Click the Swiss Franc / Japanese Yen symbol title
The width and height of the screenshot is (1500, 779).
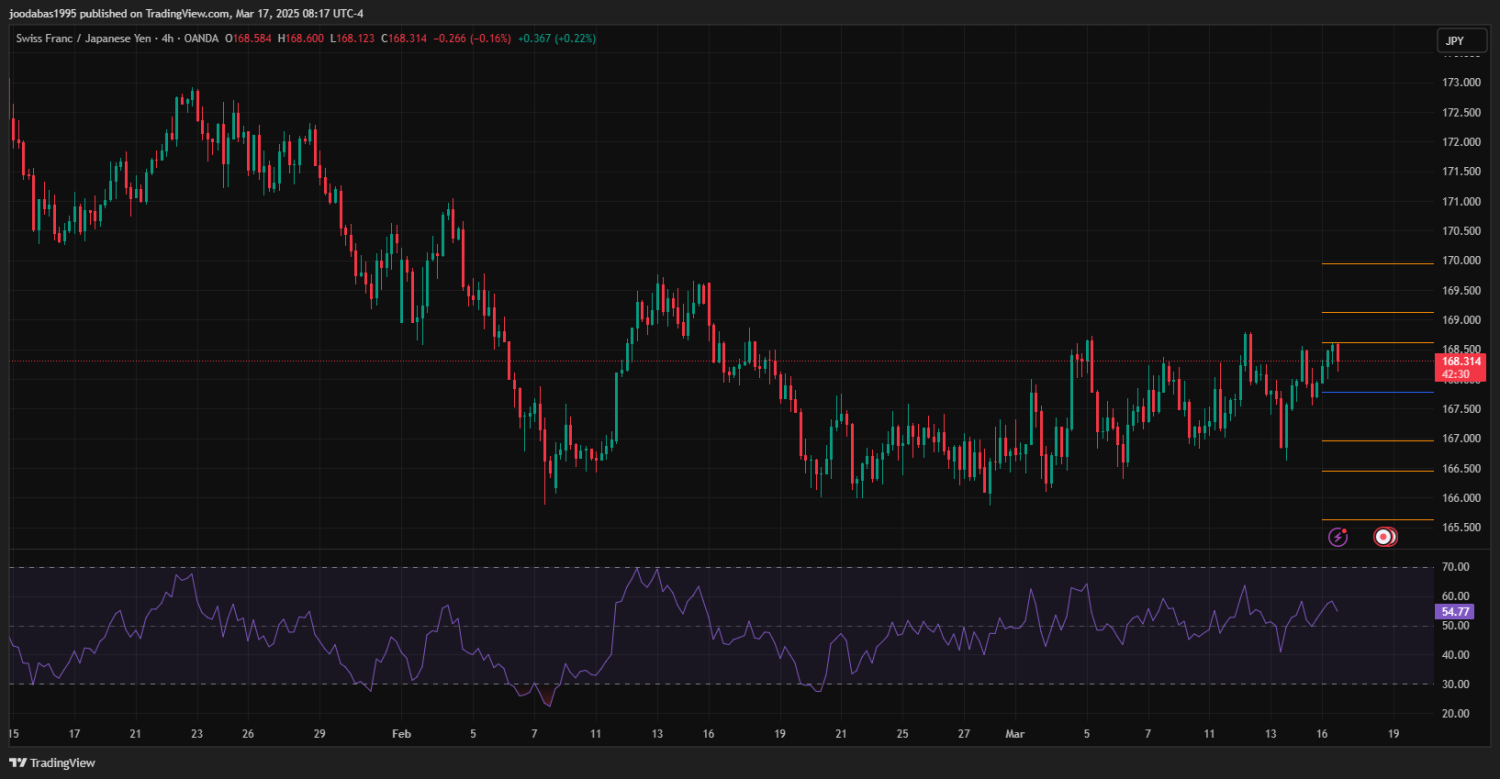pos(79,38)
